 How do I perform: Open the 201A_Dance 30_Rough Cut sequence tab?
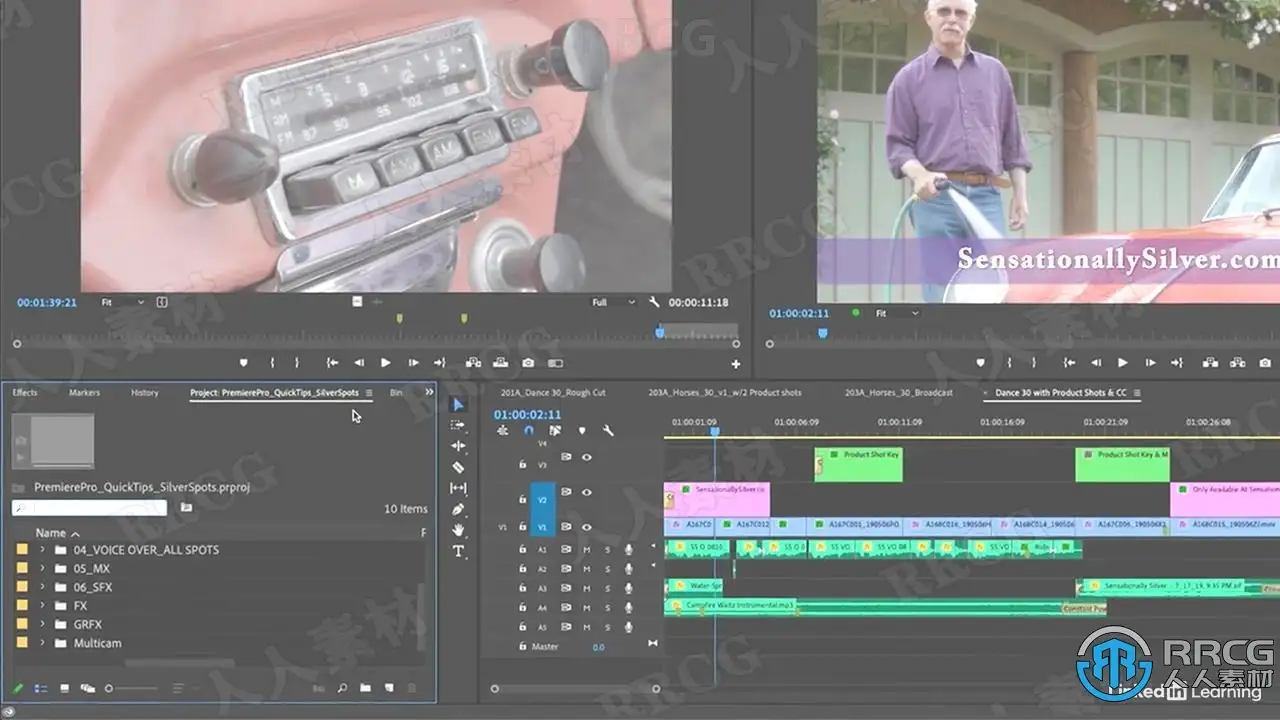pos(552,393)
